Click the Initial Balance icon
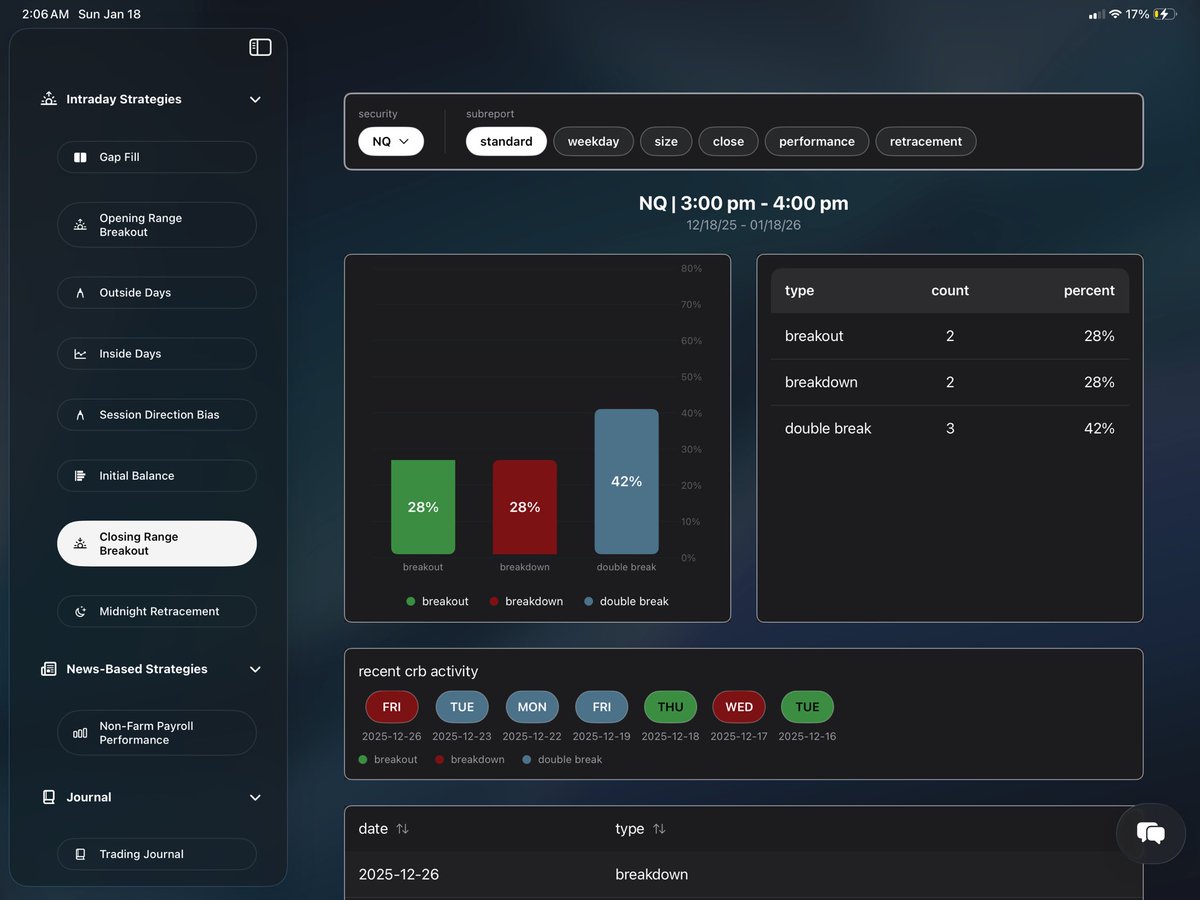Viewport: 1200px width, 900px height. tap(80, 476)
